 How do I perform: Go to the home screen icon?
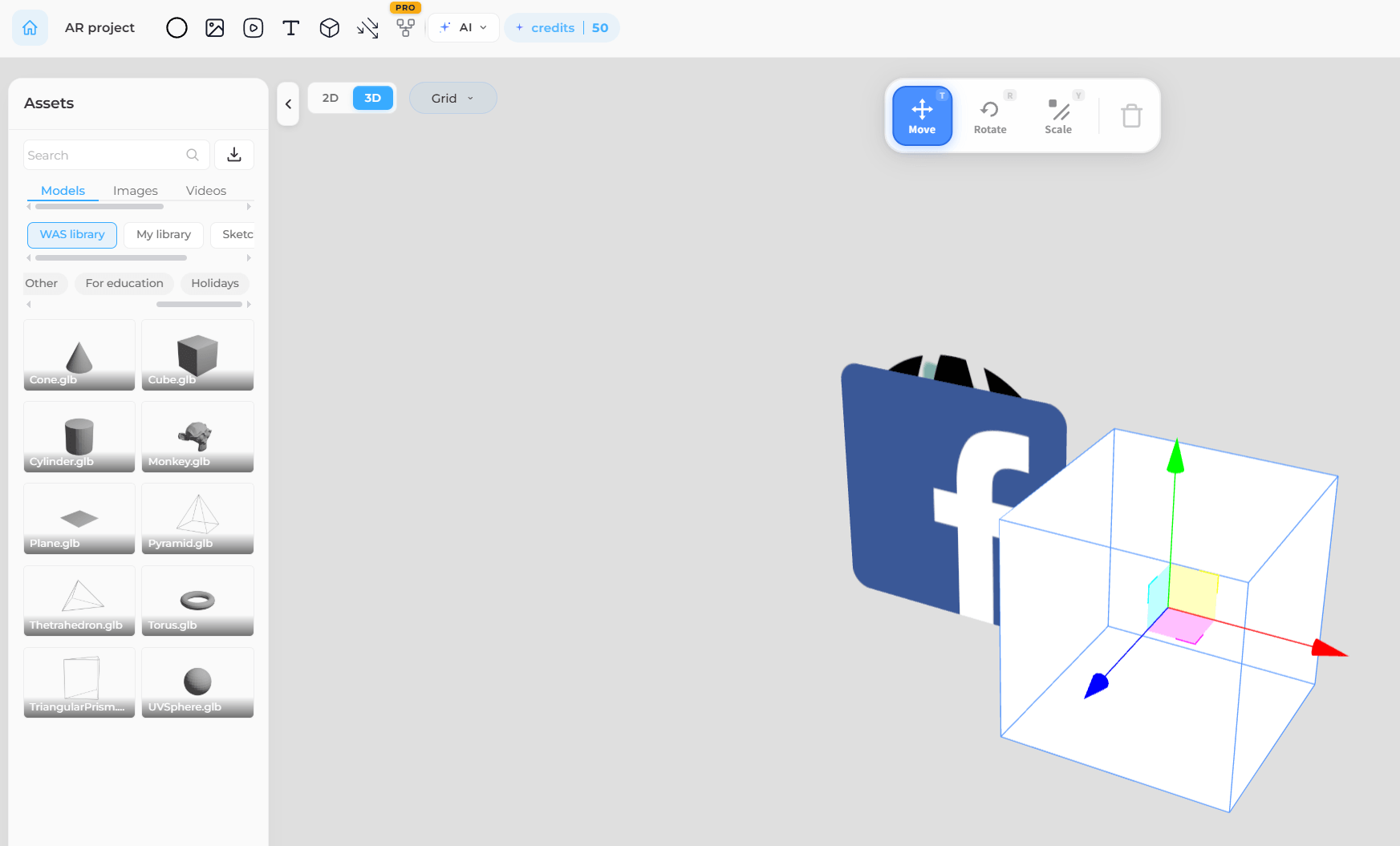pyautogui.click(x=30, y=28)
